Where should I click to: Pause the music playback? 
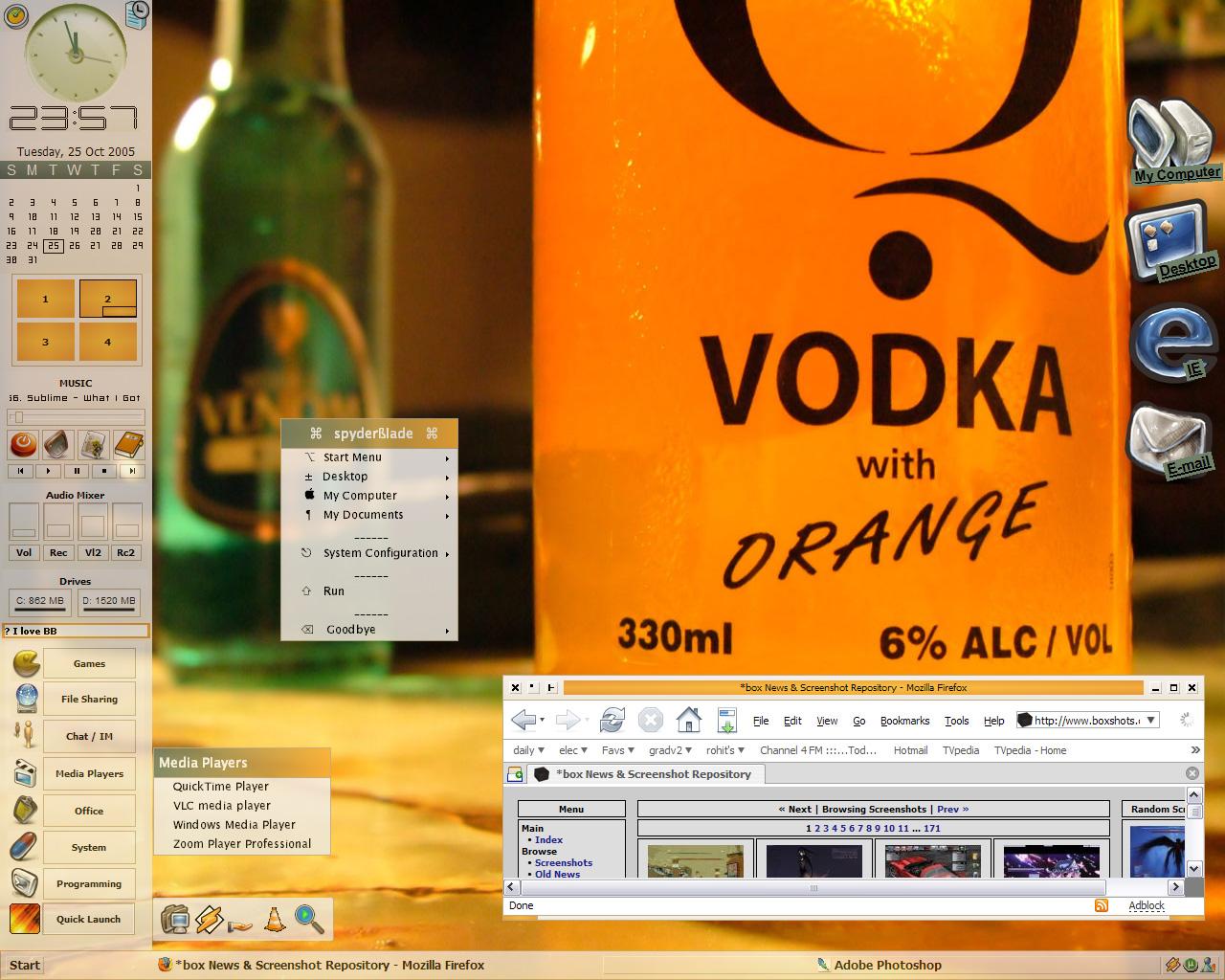pyautogui.click(x=77, y=471)
